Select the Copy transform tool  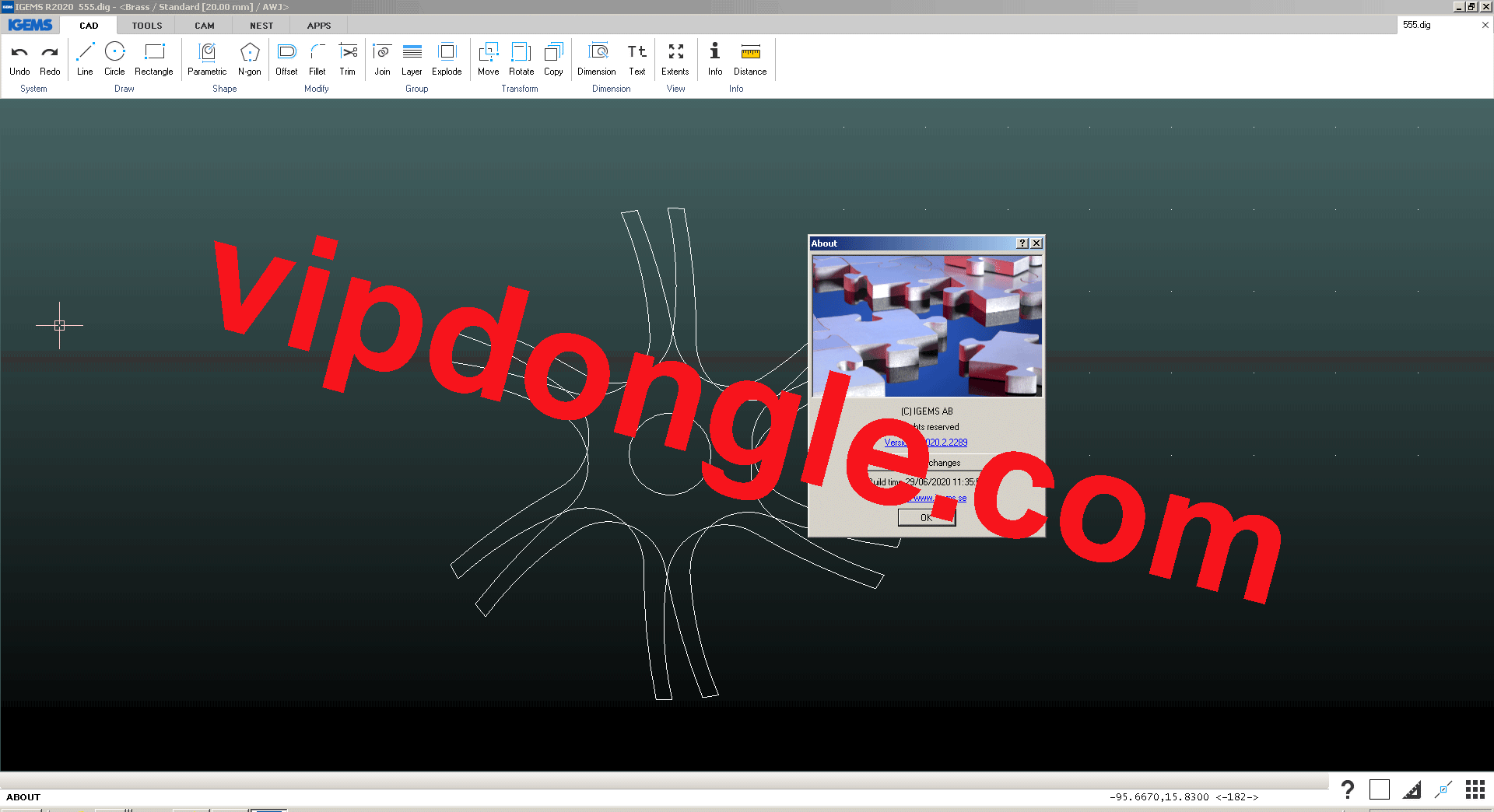tap(553, 59)
